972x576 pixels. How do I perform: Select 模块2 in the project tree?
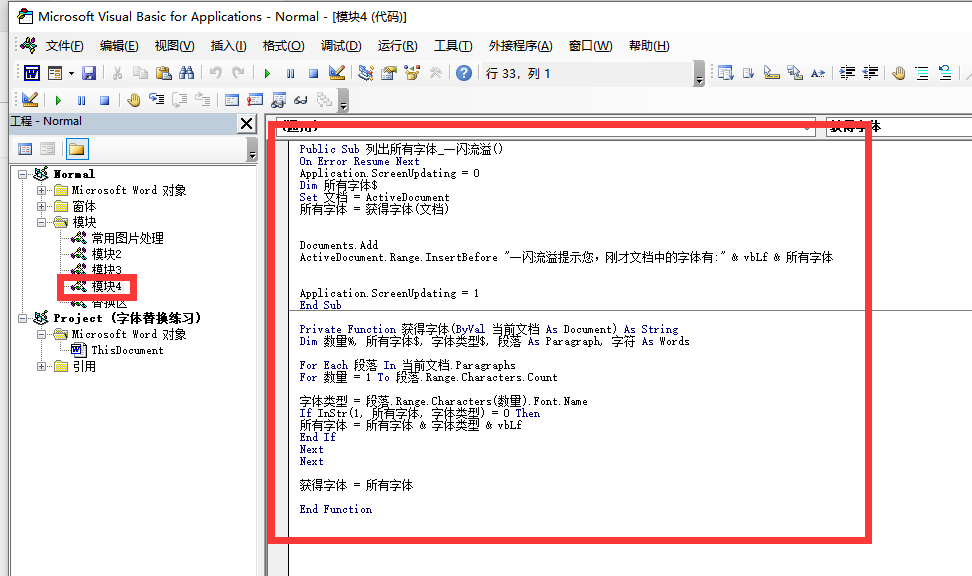click(106, 254)
